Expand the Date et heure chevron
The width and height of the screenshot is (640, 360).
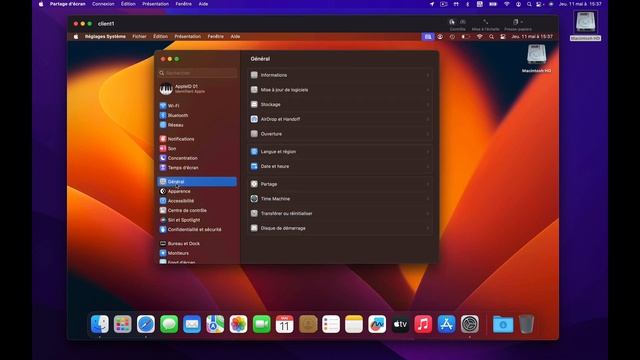428,167
